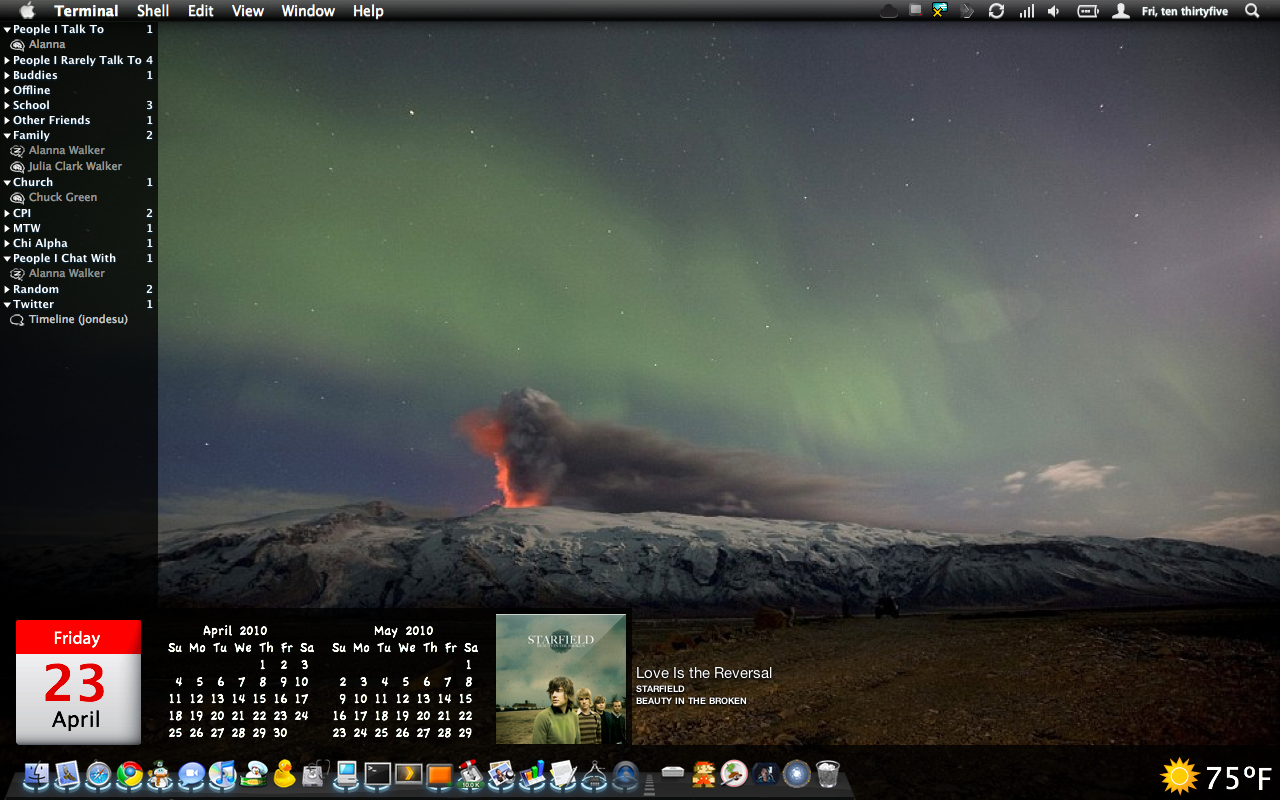The height and width of the screenshot is (800, 1280).
Task: Open the volume speaker menu bar icon
Action: (1054, 11)
